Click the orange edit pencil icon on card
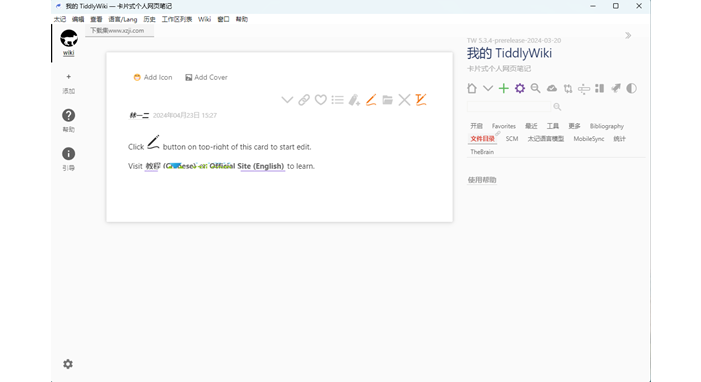This screenshot has height=382, width=701. (x=371, y=100)
